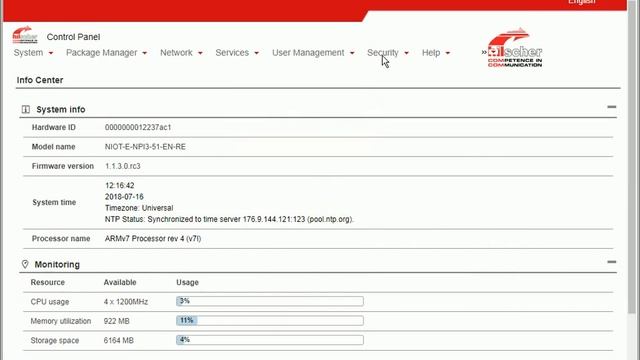
Task: Click the dropdown arrow next to Package Manager
Action: pos(144,53)
